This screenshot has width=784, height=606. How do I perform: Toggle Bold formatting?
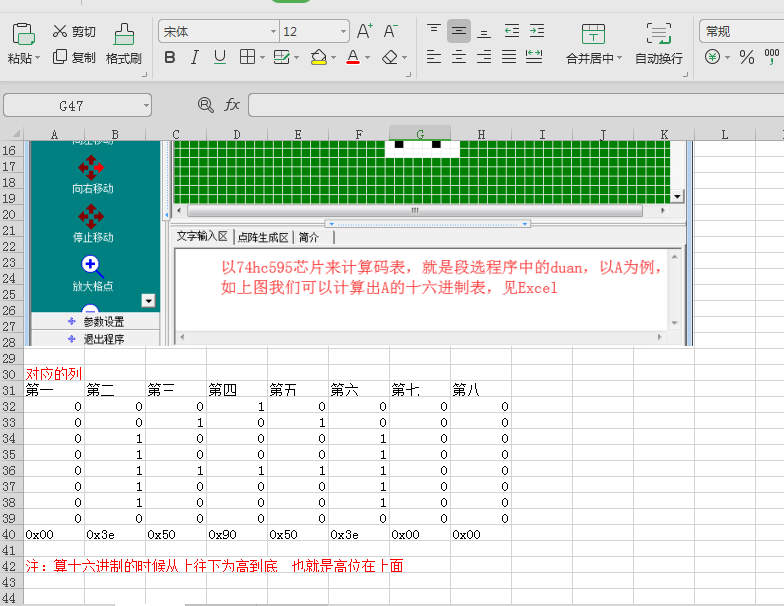pos(170,58)
